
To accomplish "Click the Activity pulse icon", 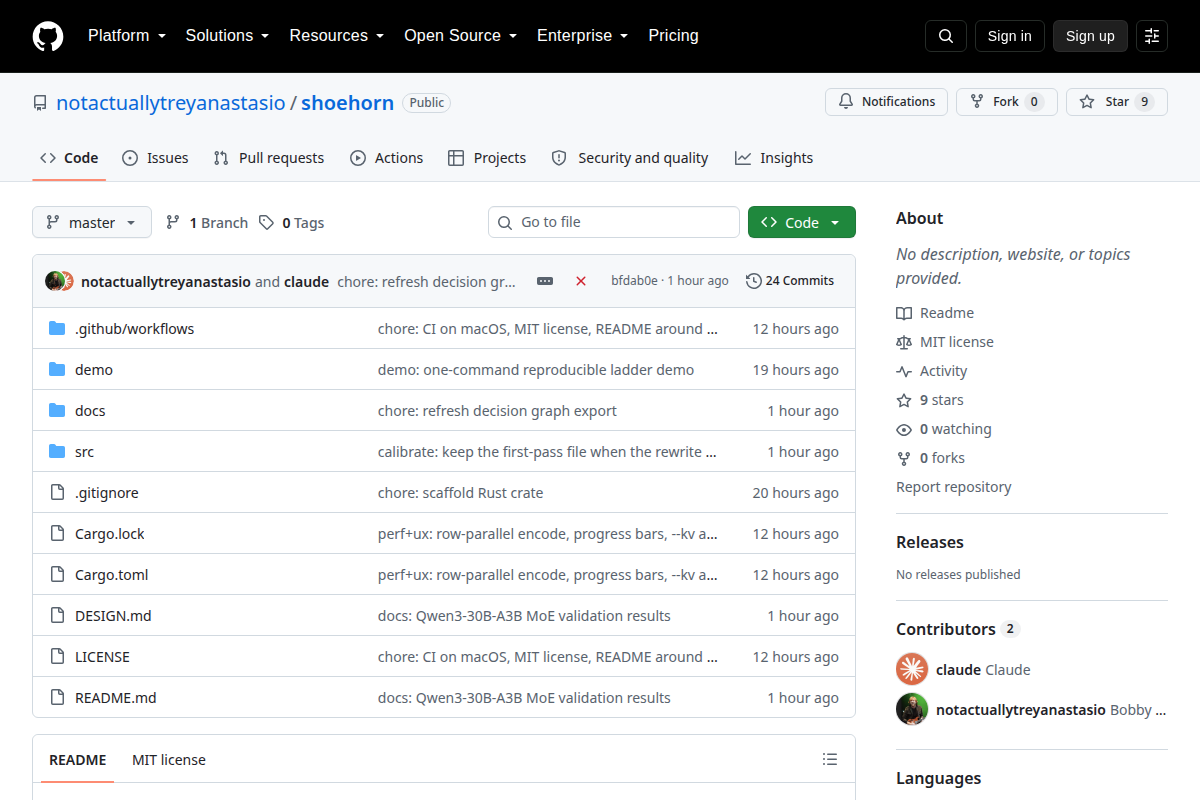I will click(x=904, y=371).
